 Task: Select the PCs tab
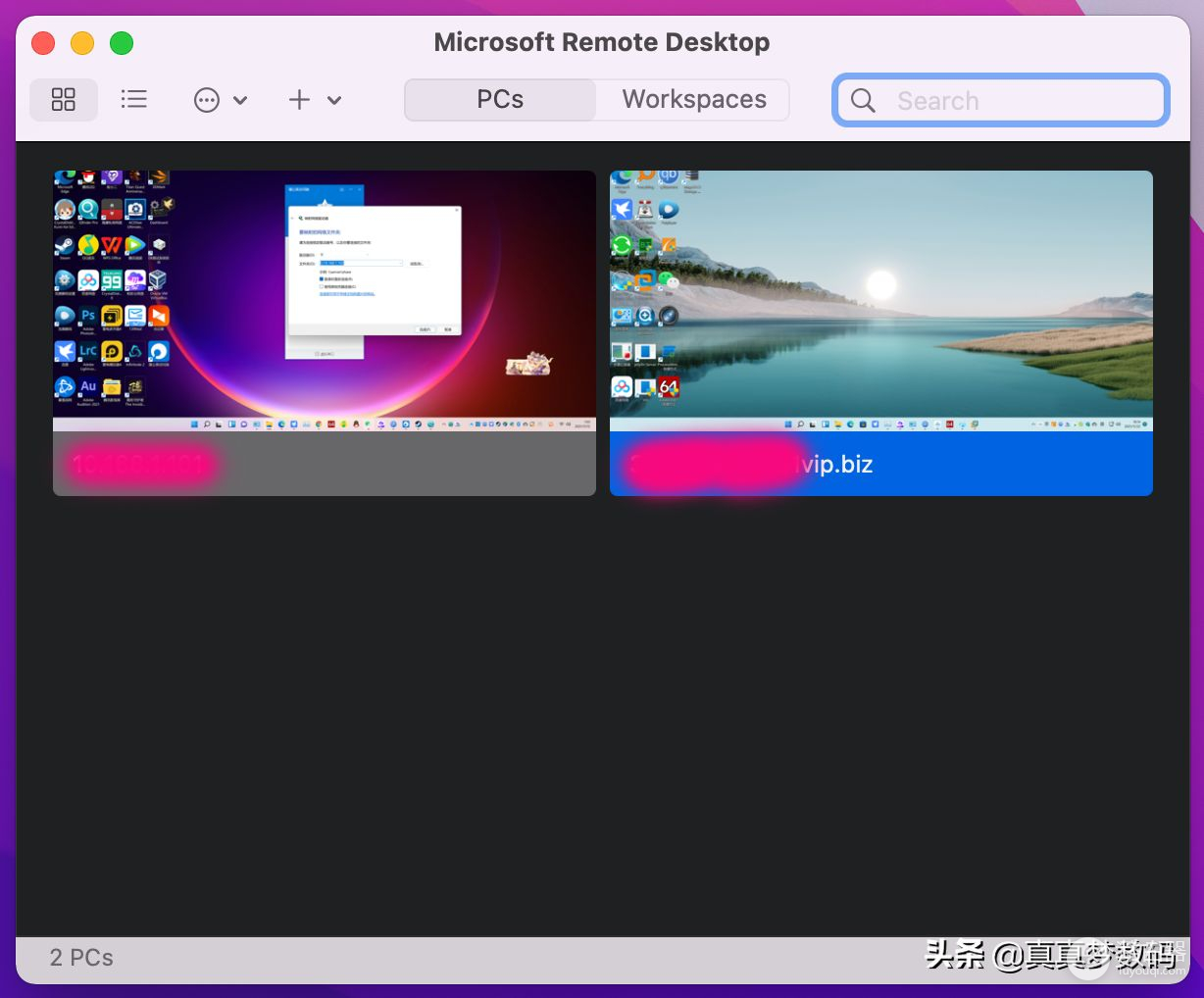pyautogui.click(x=500, y=100)
